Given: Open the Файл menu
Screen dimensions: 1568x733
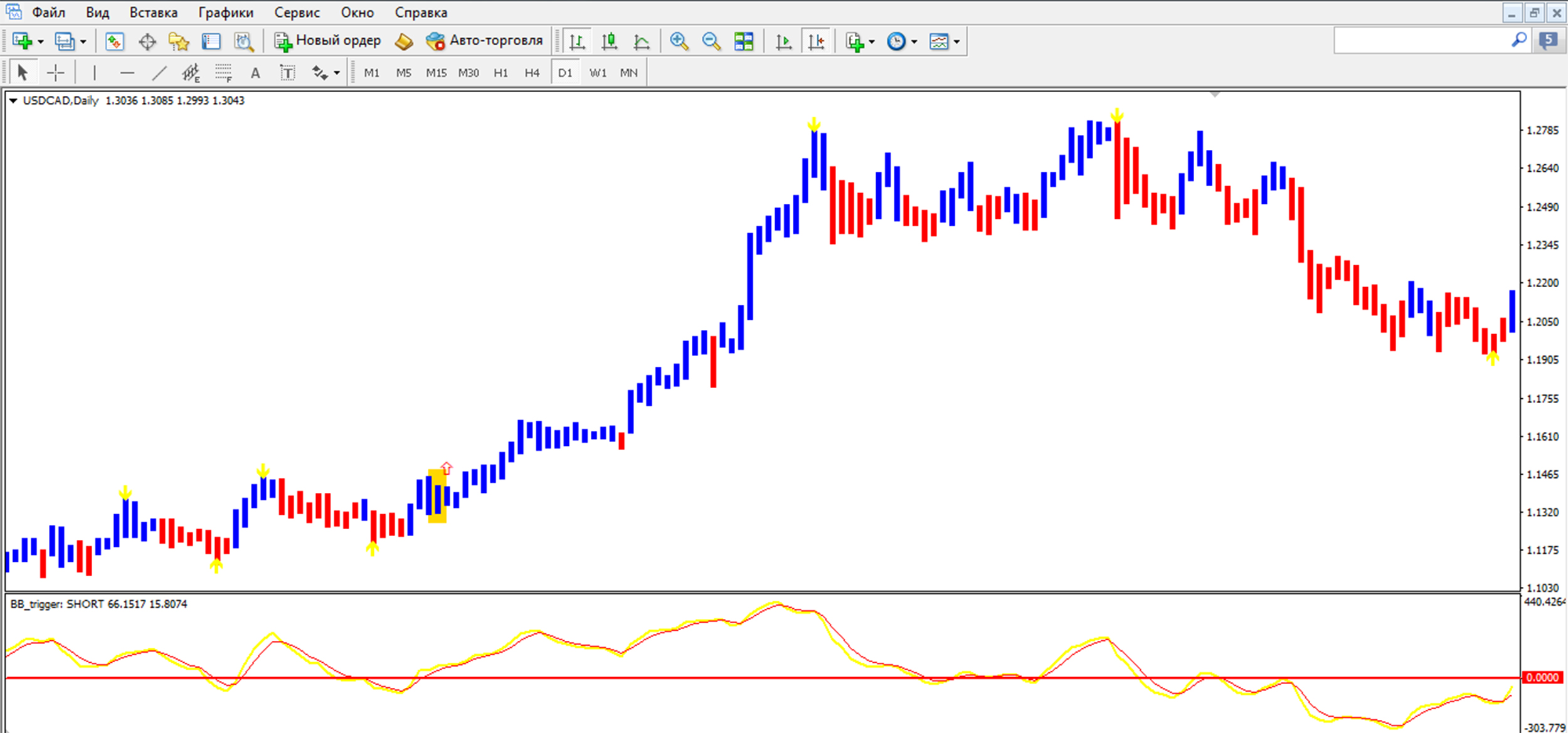Looking at the screenshot, I should 48,12.
